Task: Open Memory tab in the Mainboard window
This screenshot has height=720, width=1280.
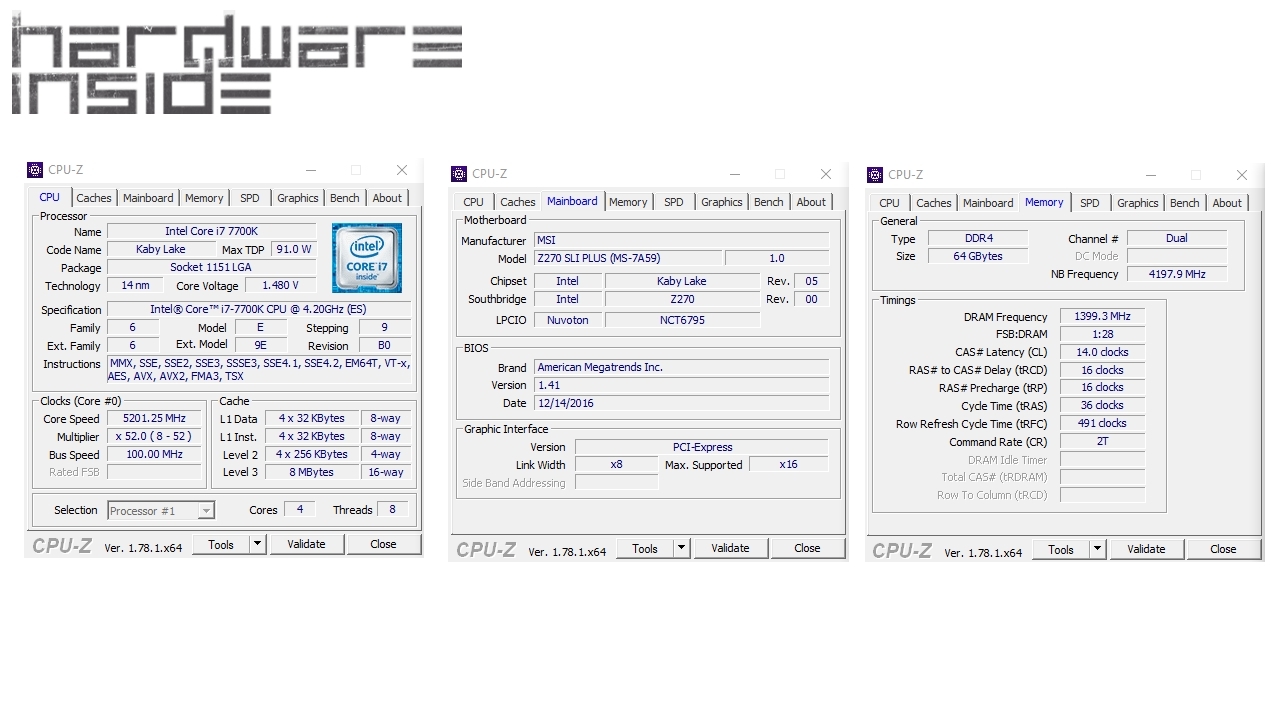Action: [628, 202]
